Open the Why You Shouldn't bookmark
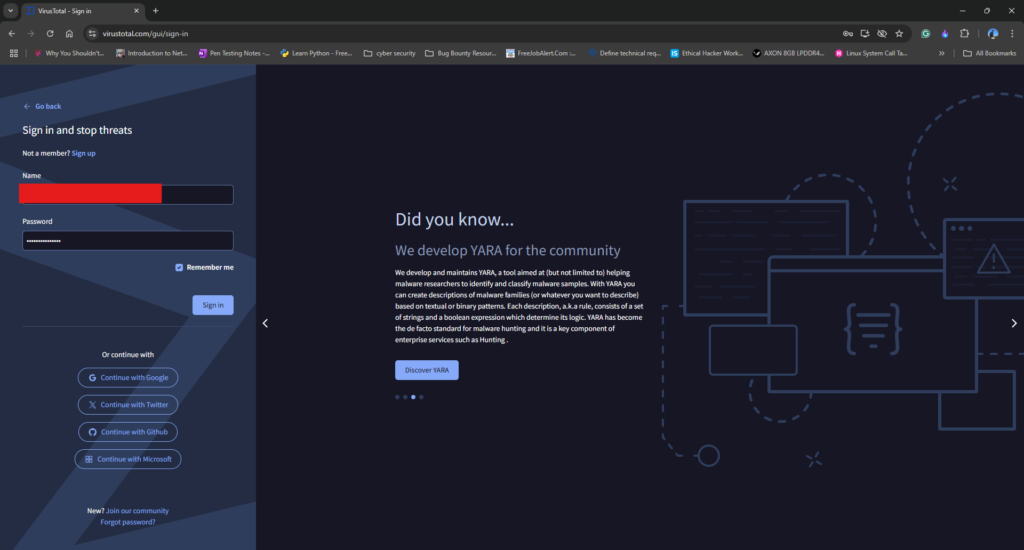The image size is (1024, 550). pos(69,53)
